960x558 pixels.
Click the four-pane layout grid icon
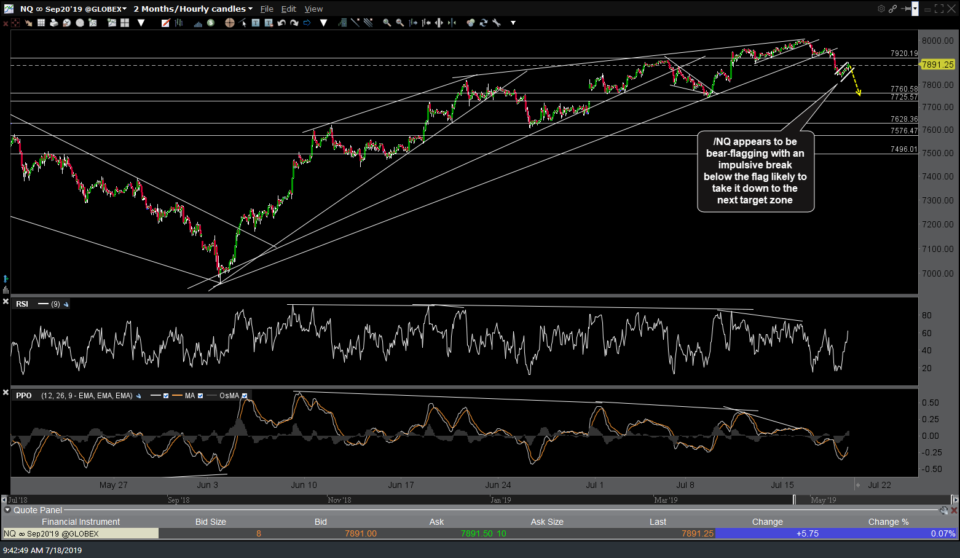(x=125, y=23)
